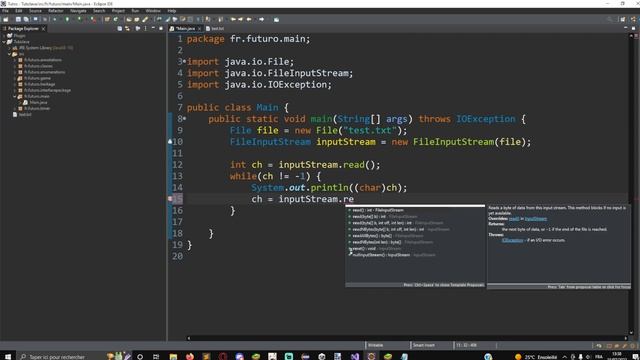640x360 pixels.
Task: Expand the Main.java tree node
Action: (20, 102)
